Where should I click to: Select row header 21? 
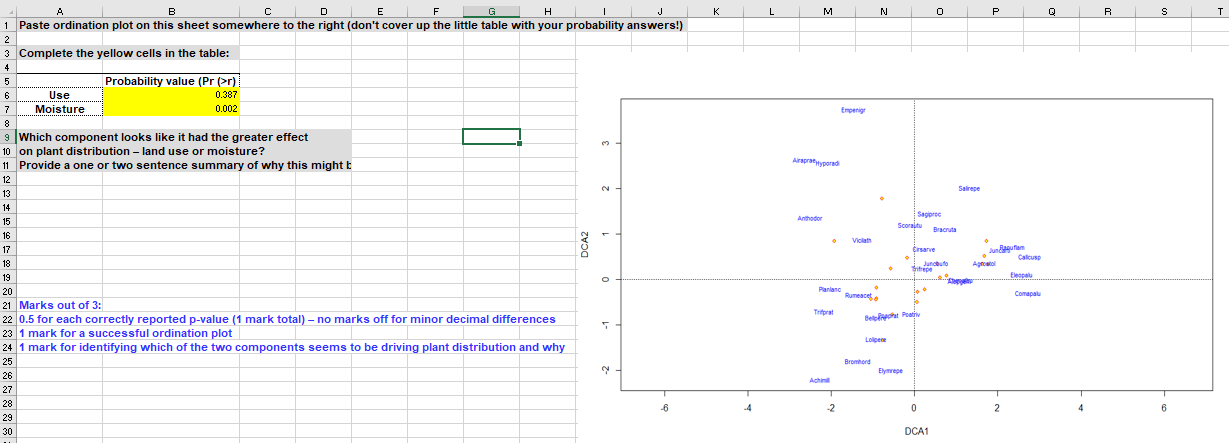click(x=8, y=304)
